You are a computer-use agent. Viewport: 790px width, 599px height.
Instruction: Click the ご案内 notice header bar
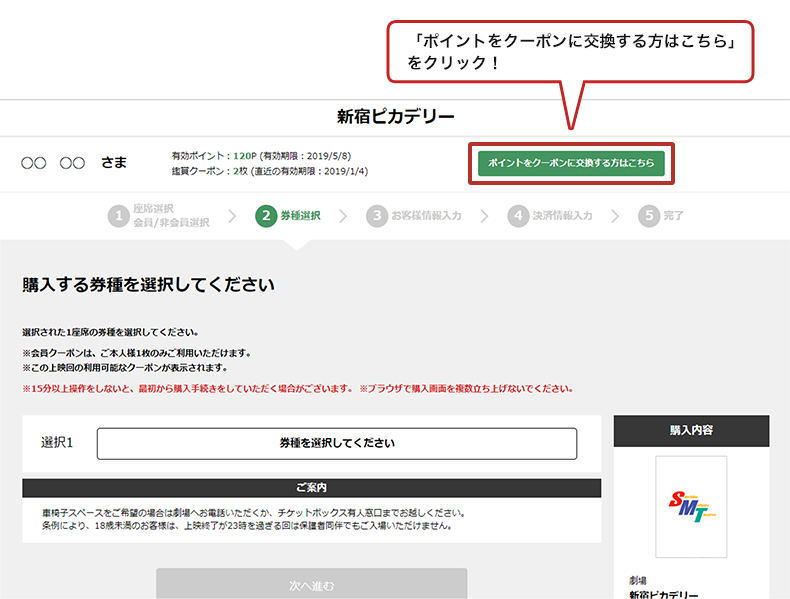click(x=311, y=488)
